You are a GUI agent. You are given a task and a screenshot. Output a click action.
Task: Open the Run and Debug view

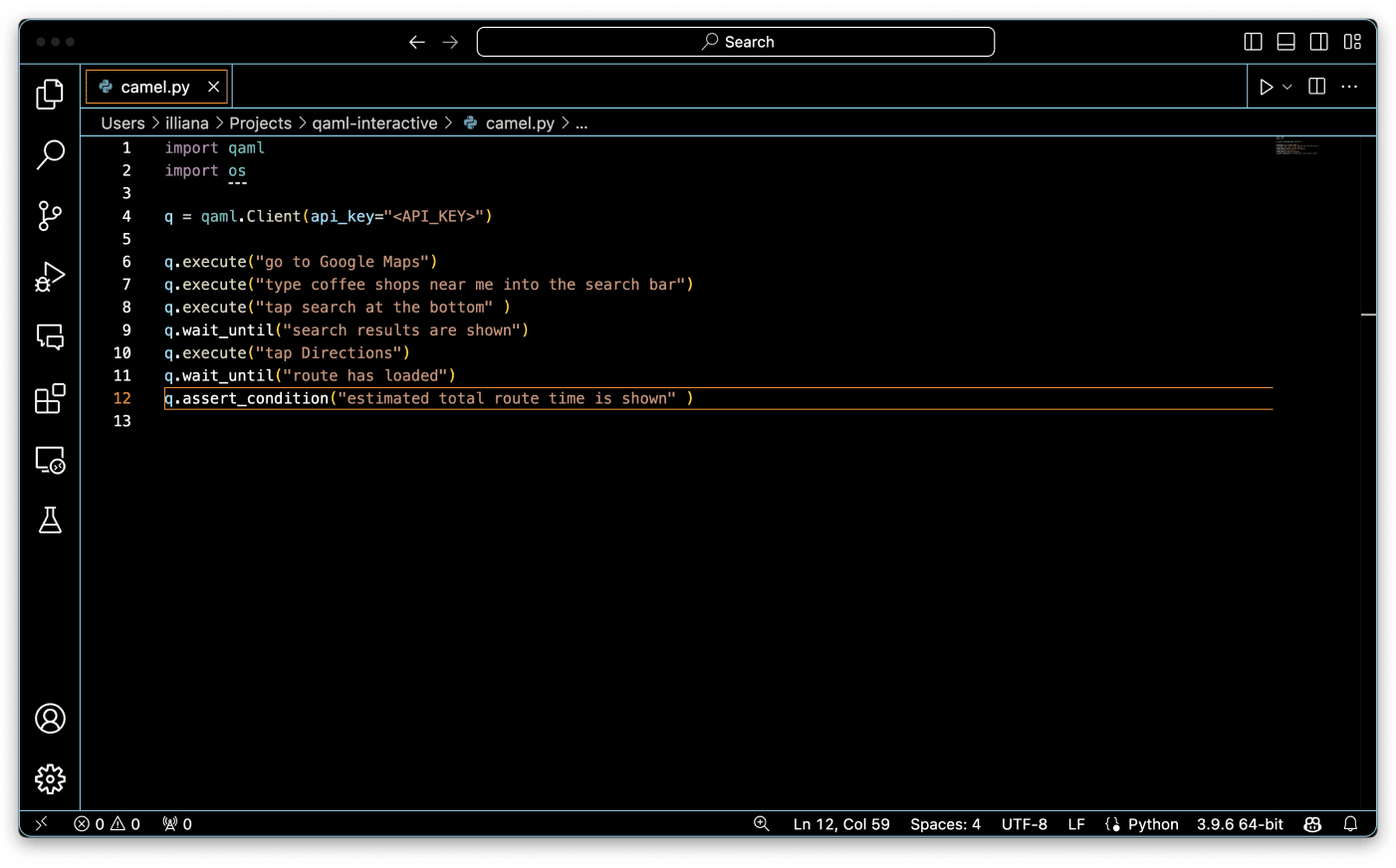click(50, 278)
